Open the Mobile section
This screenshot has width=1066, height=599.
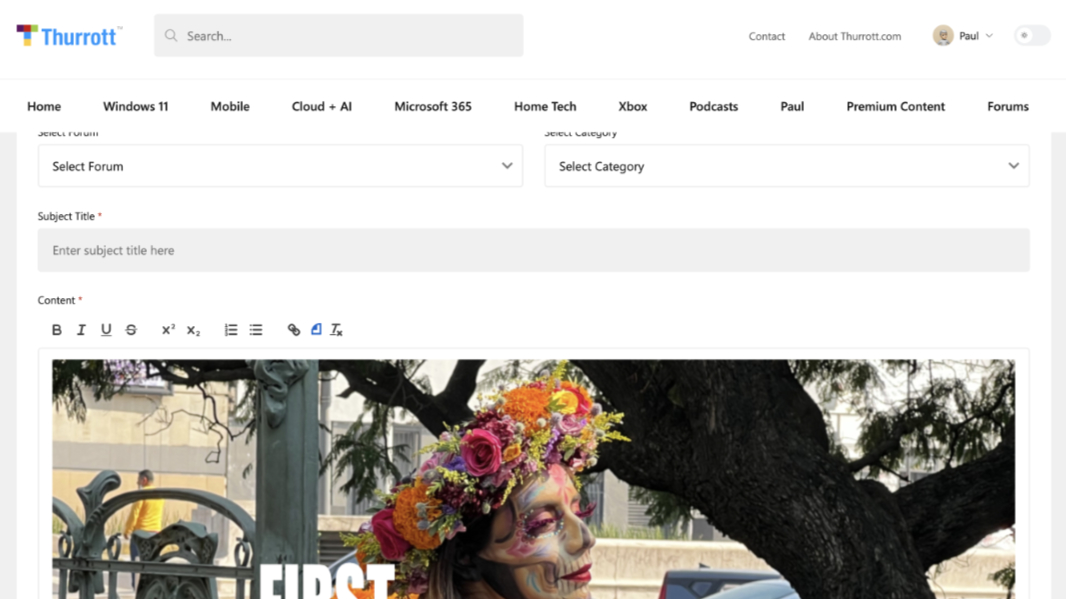click(230, 106)
